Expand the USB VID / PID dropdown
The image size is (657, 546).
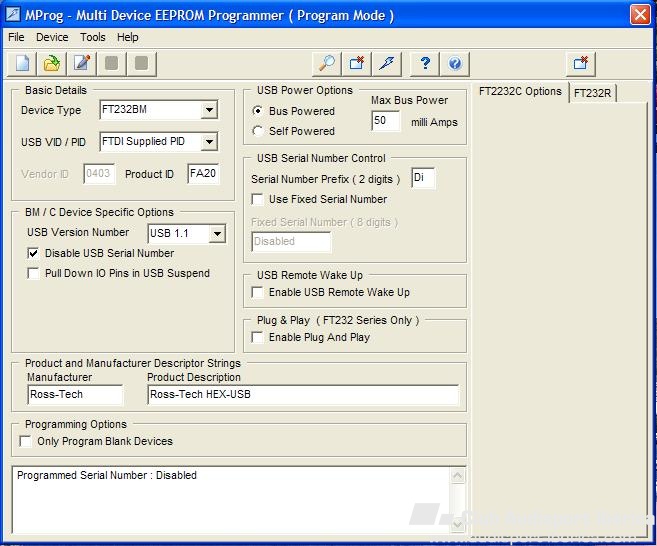(209, 142)
